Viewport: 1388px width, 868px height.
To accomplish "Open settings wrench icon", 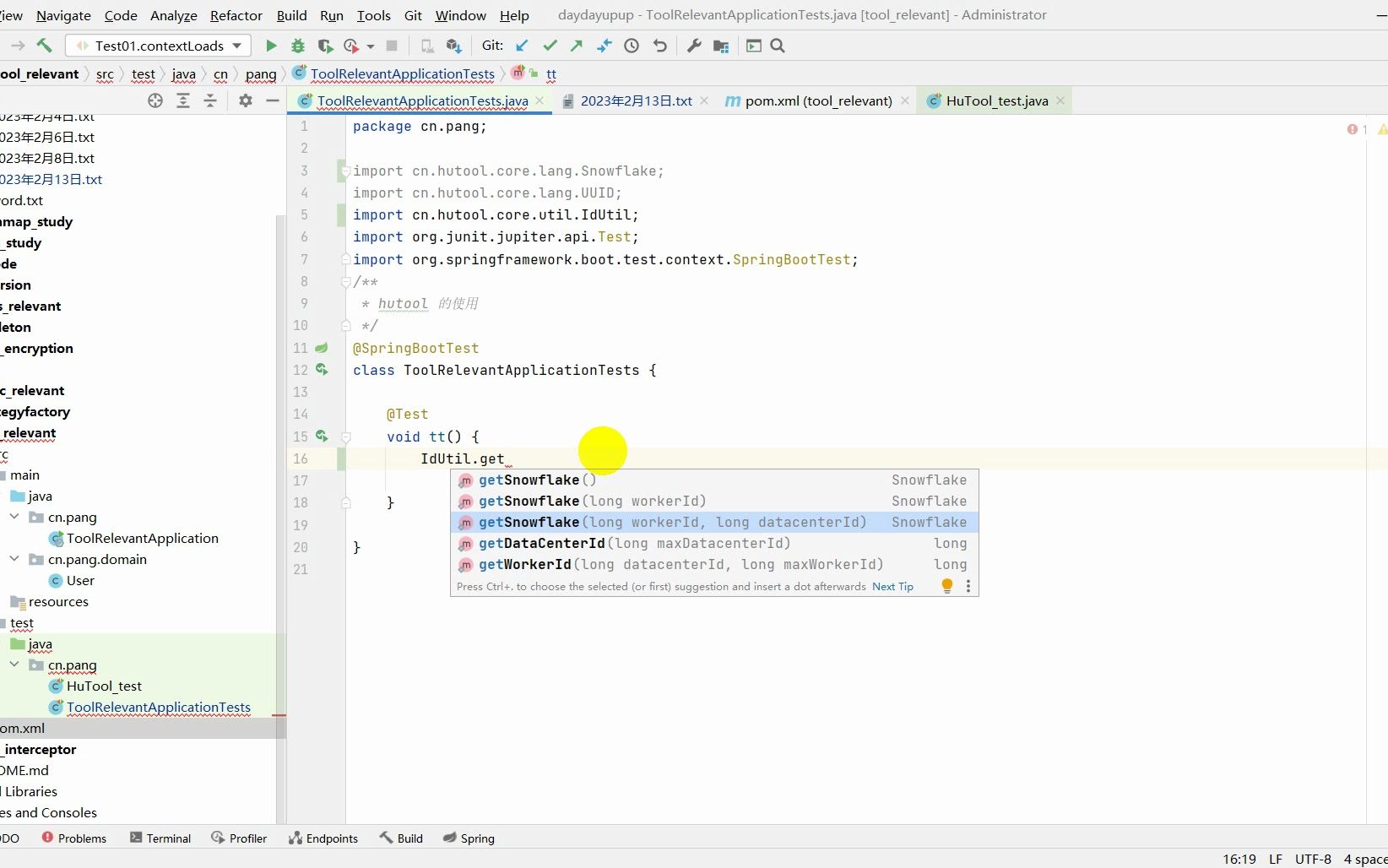I will (x=694, y=46).
